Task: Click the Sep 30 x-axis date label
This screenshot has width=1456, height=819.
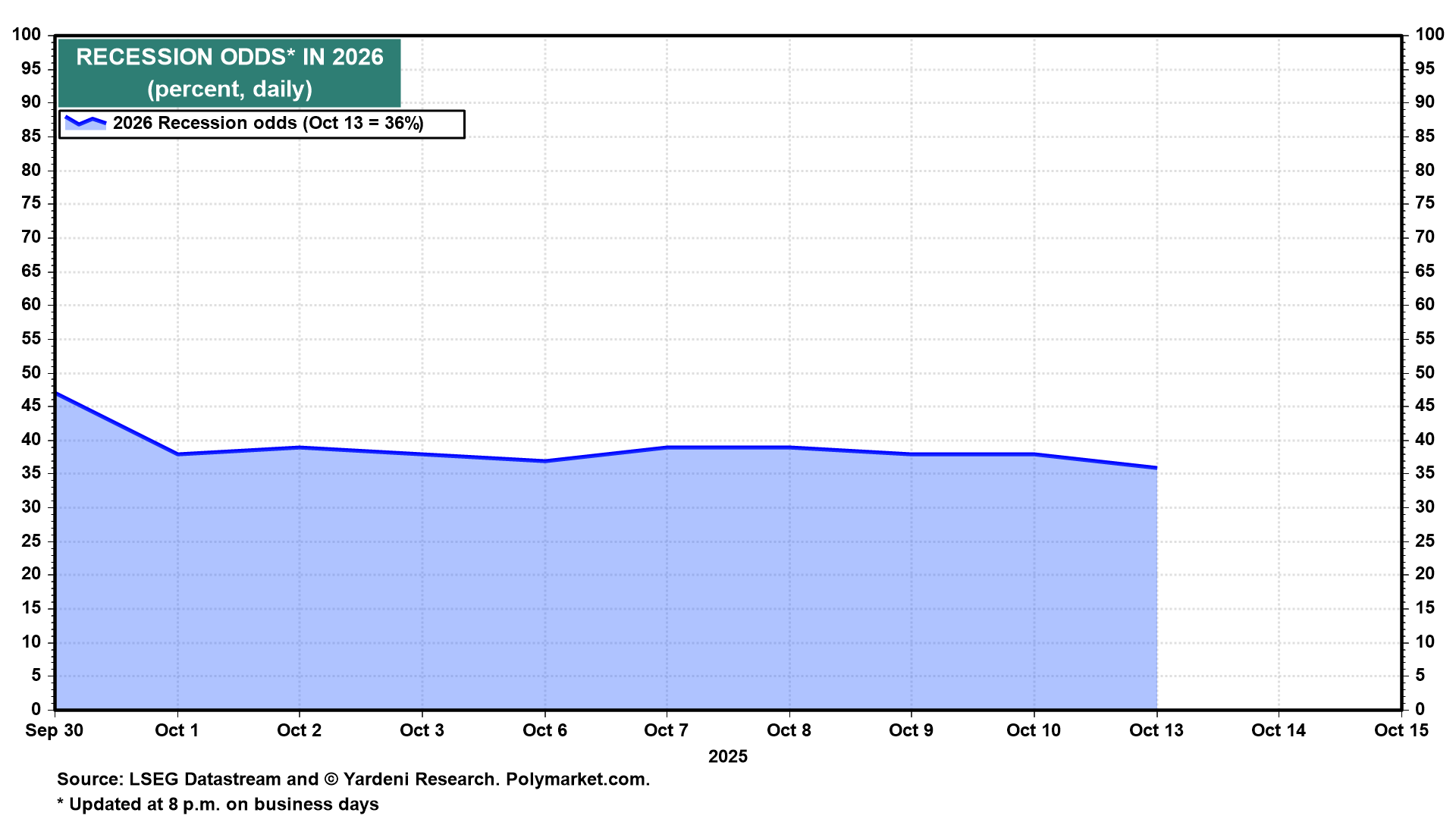Action: (x=54, y=730)
